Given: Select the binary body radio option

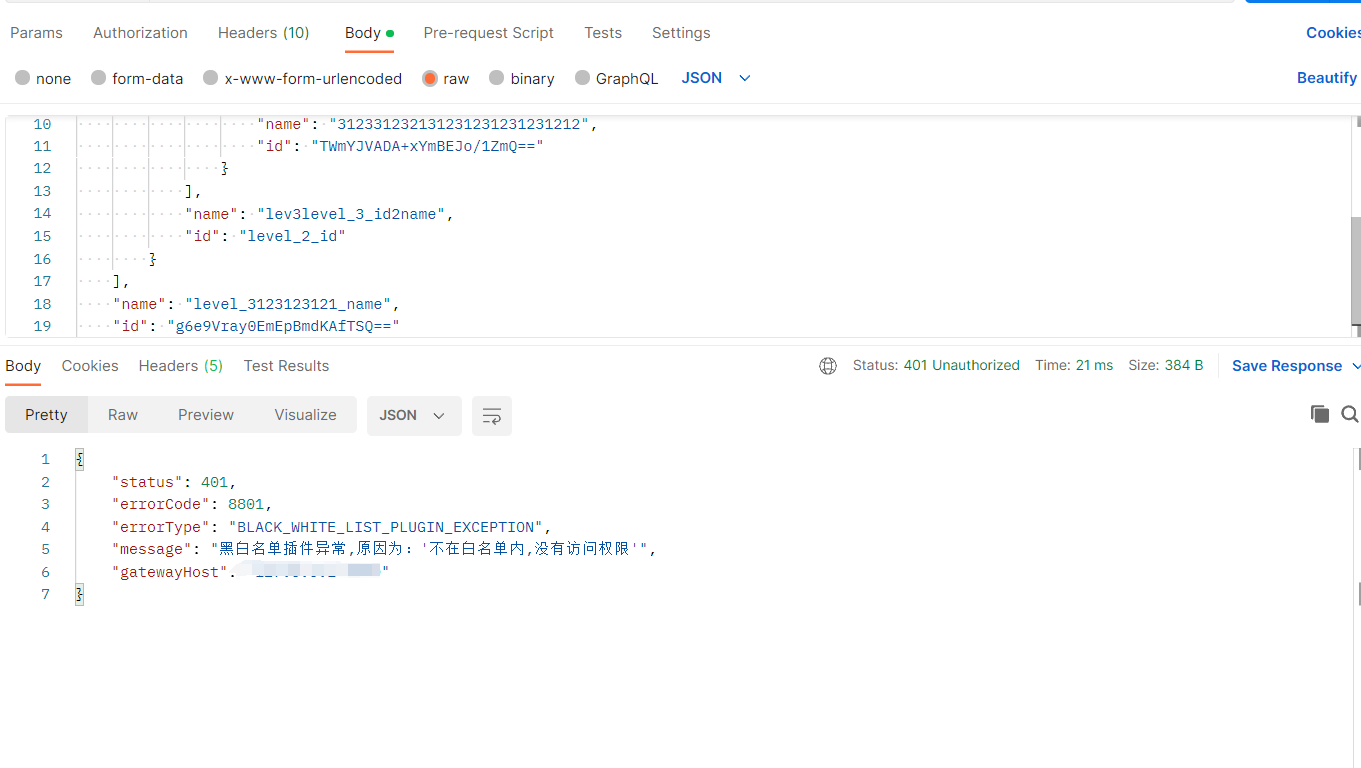Looking at the screenshot, I should point(496,78).
